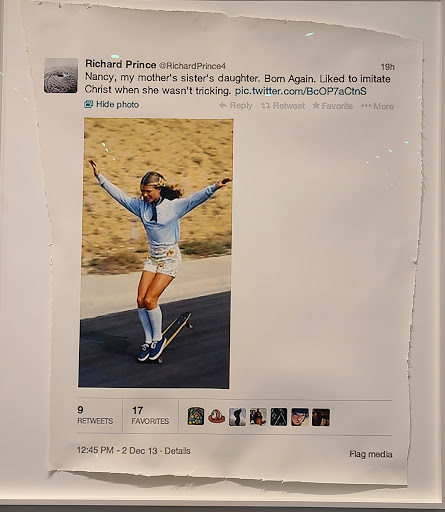Screen dimensions: 445x512
Task: Open the first retweeter avatar
Action: [196, 416]
